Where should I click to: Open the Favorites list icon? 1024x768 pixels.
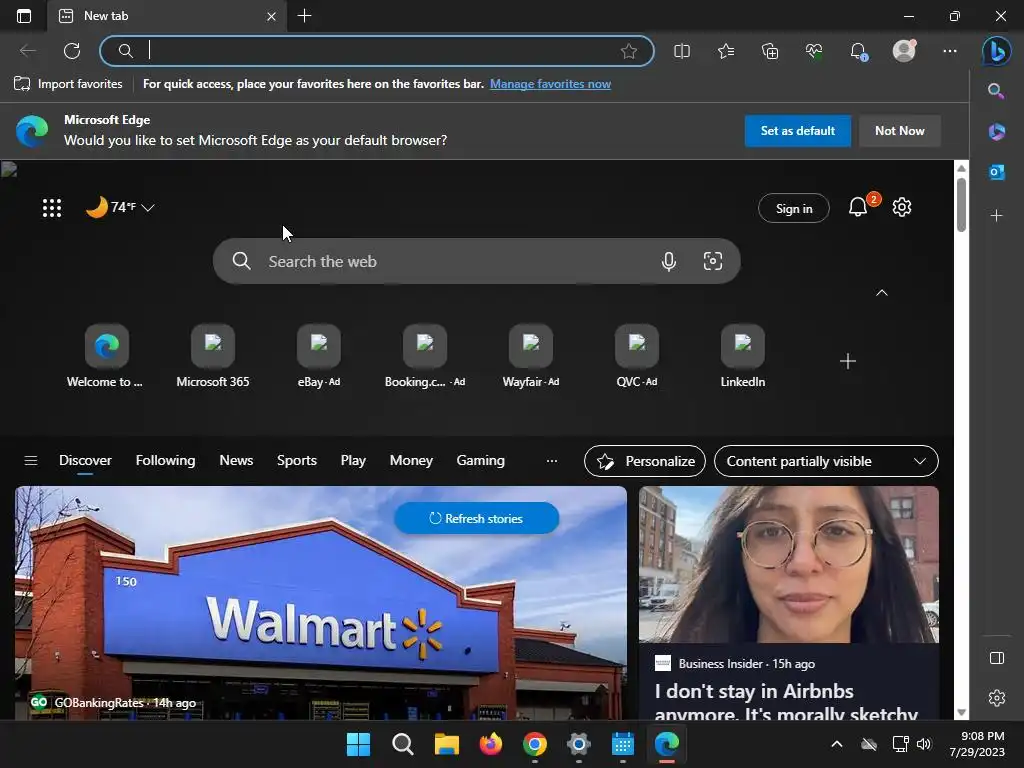[726, 51]
